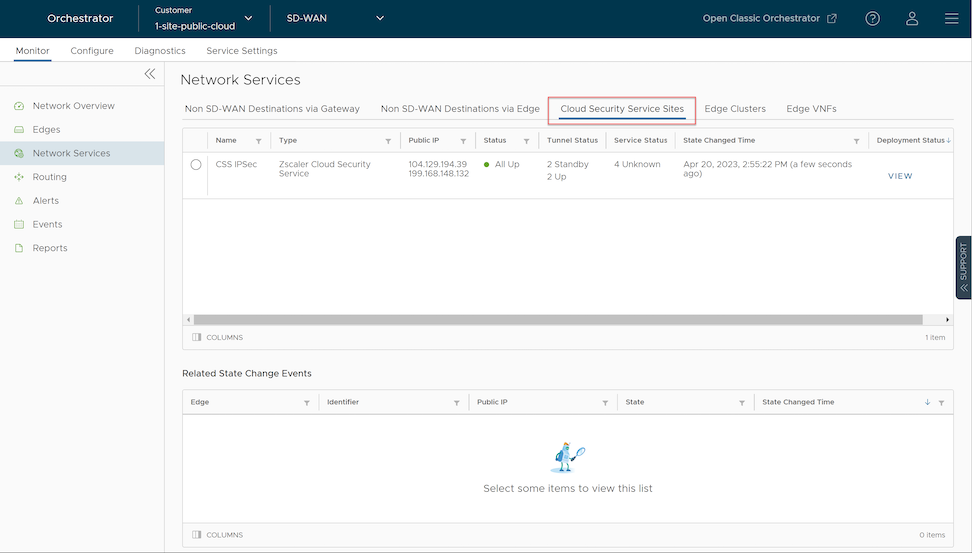This screenshot has width=972, height=553.
Task: Collapse the sidebar with double-chevron icon
Action: pos(150,74)
